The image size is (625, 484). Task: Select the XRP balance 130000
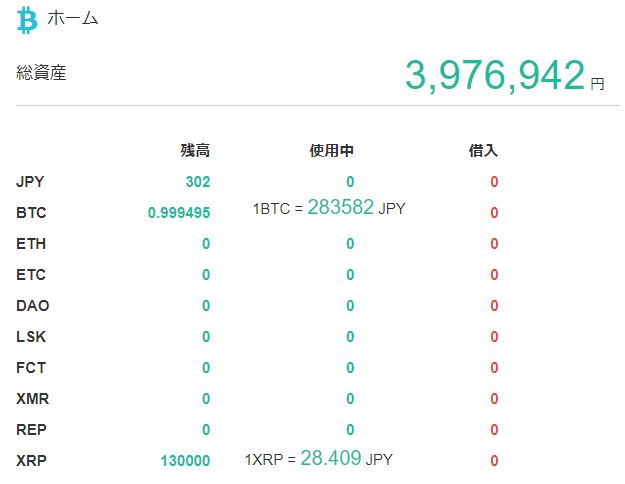click(x=185, y=461)
